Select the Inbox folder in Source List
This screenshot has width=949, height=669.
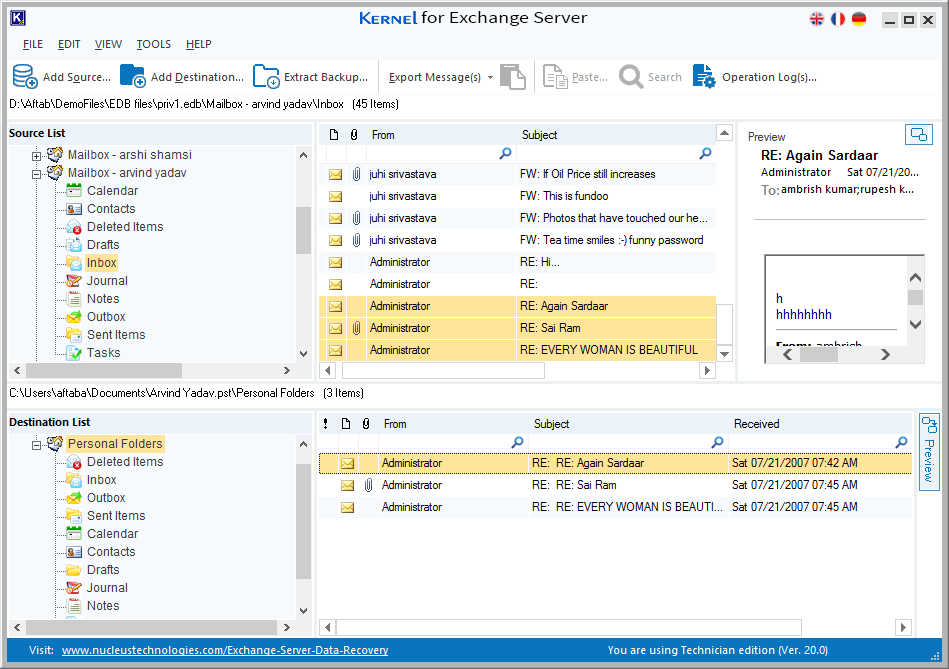[101, 263]
